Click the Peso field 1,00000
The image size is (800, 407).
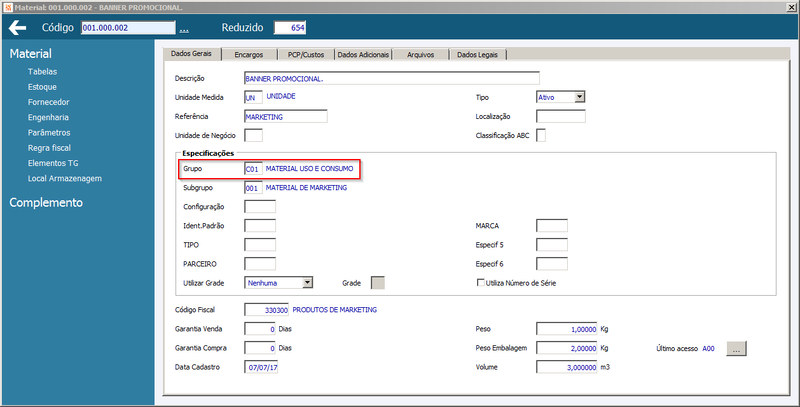click(x=567, y=329)
